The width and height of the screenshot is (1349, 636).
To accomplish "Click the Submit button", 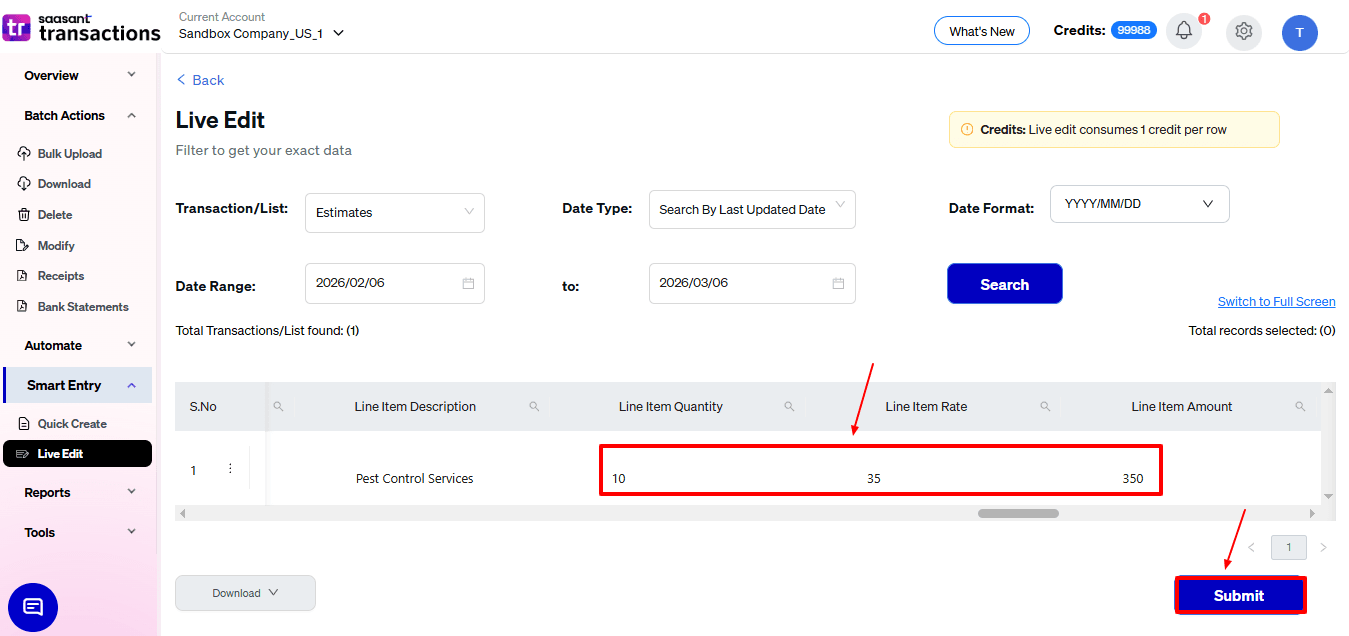I will pyautogui.click(x=1239, y=595).
